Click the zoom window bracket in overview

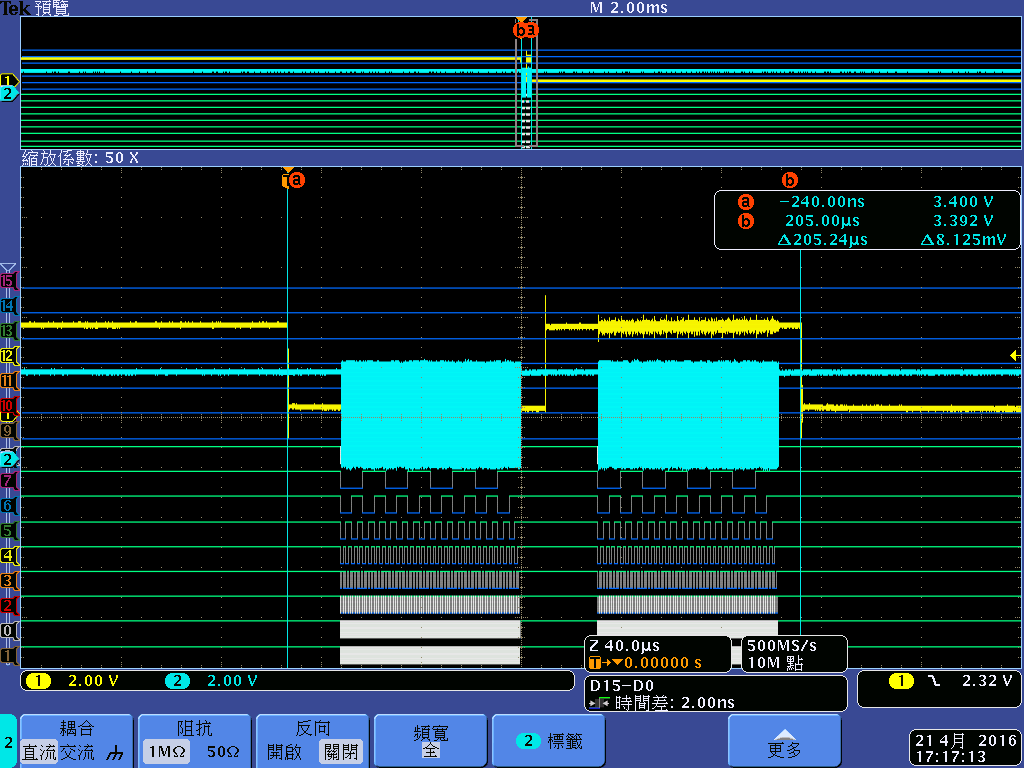pos(526,84)
